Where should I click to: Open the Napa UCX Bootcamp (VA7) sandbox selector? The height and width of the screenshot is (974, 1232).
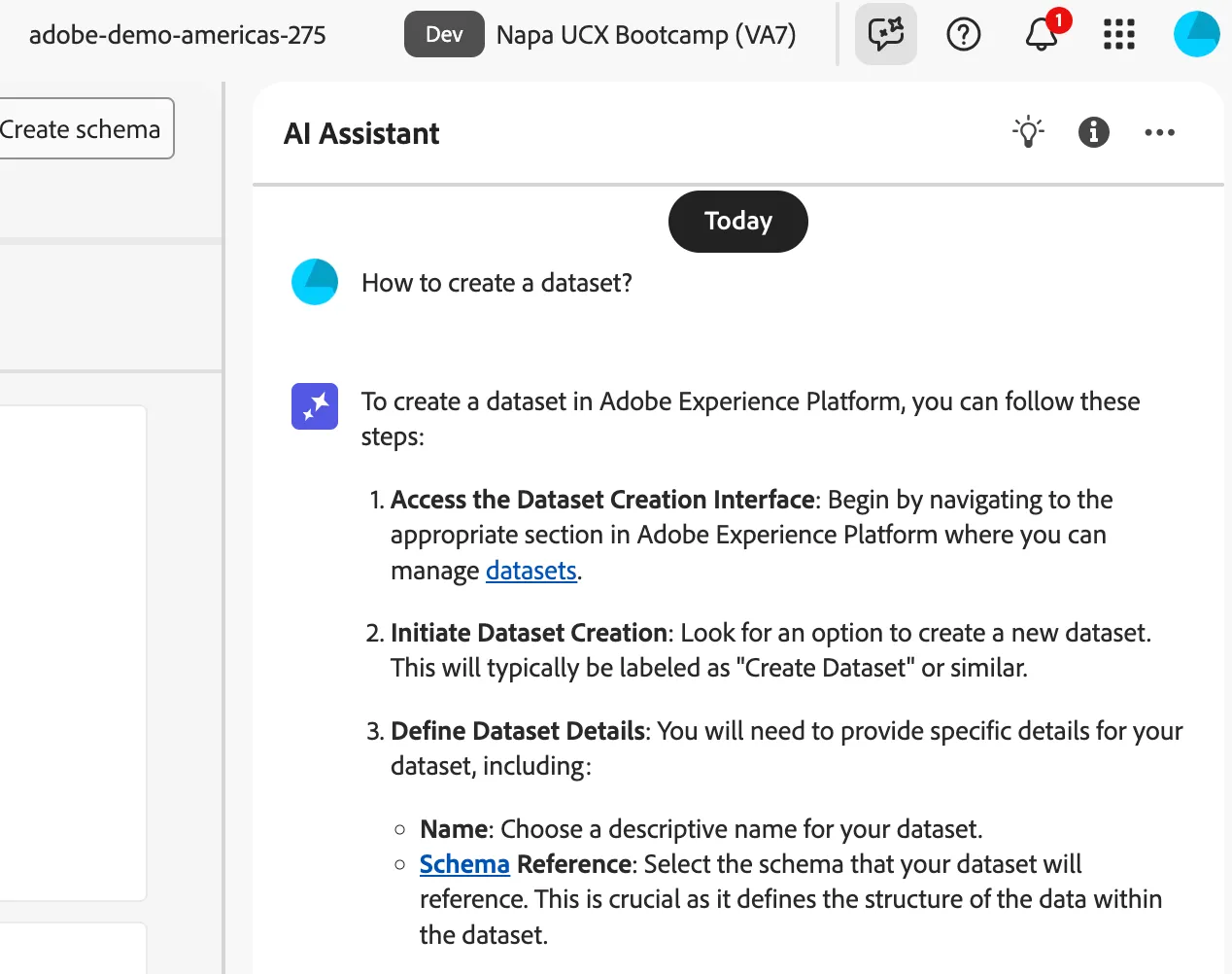[x=646, y=35]
